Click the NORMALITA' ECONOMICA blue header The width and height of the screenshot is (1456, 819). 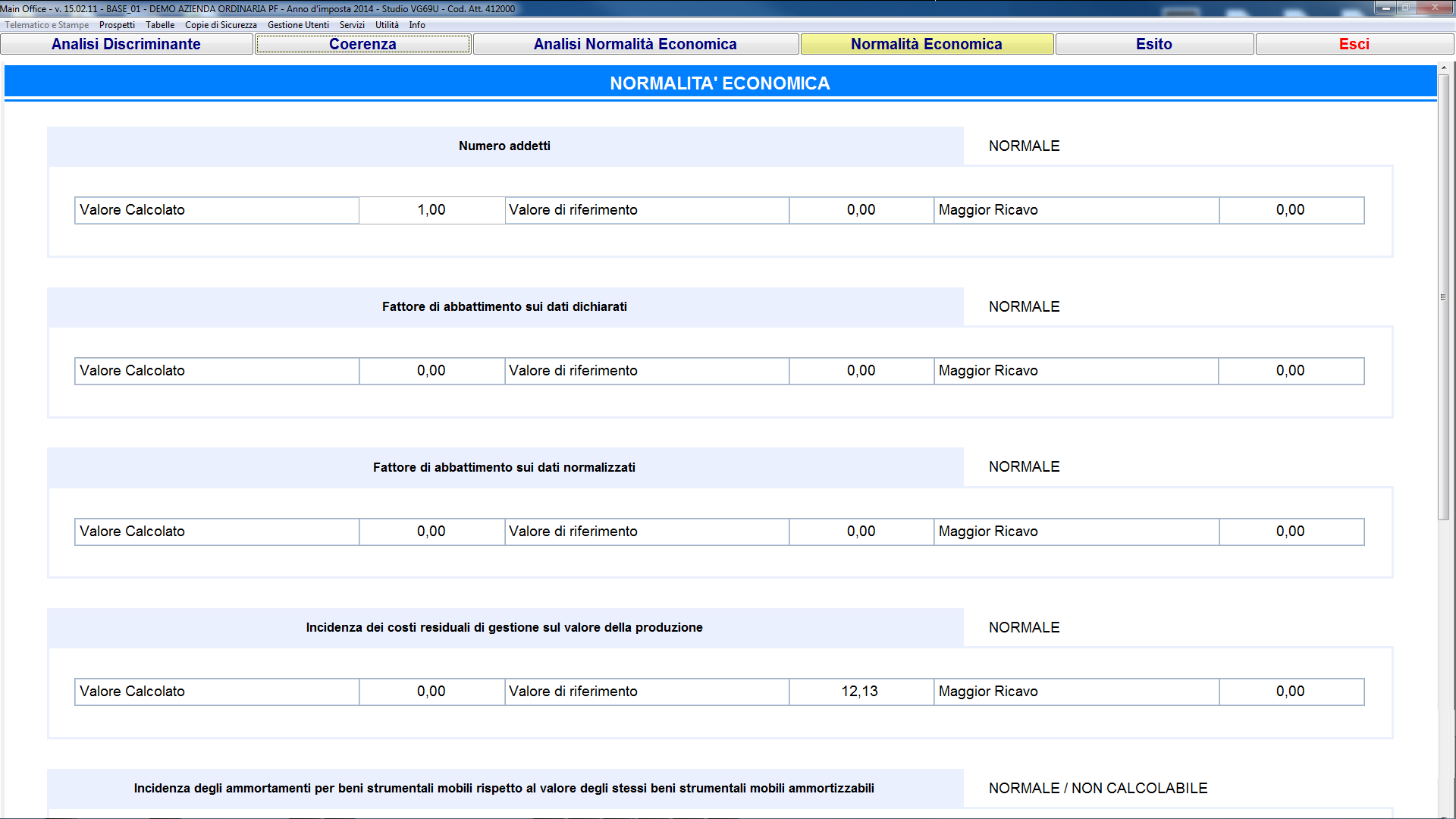coord(720,83)
